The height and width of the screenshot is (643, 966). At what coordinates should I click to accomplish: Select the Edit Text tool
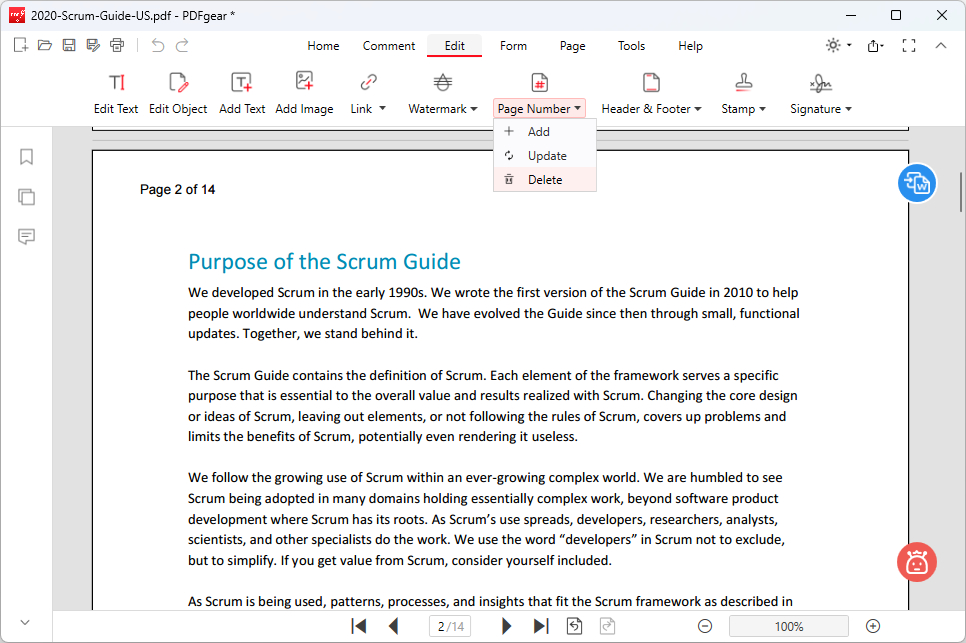click(116, 93)
